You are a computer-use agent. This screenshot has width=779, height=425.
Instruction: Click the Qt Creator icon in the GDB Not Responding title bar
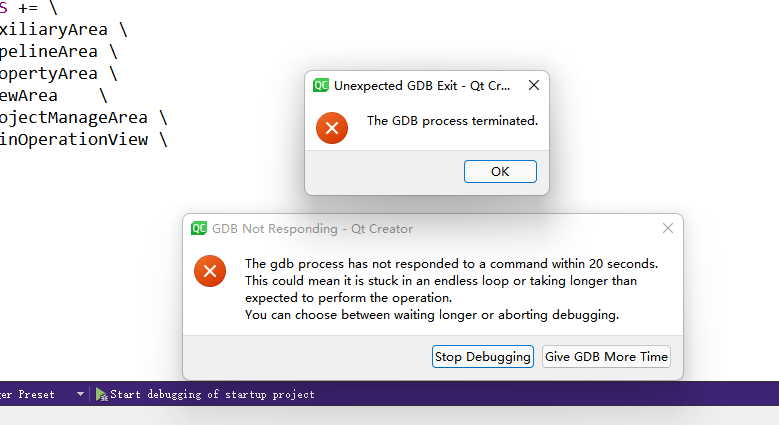199,228
